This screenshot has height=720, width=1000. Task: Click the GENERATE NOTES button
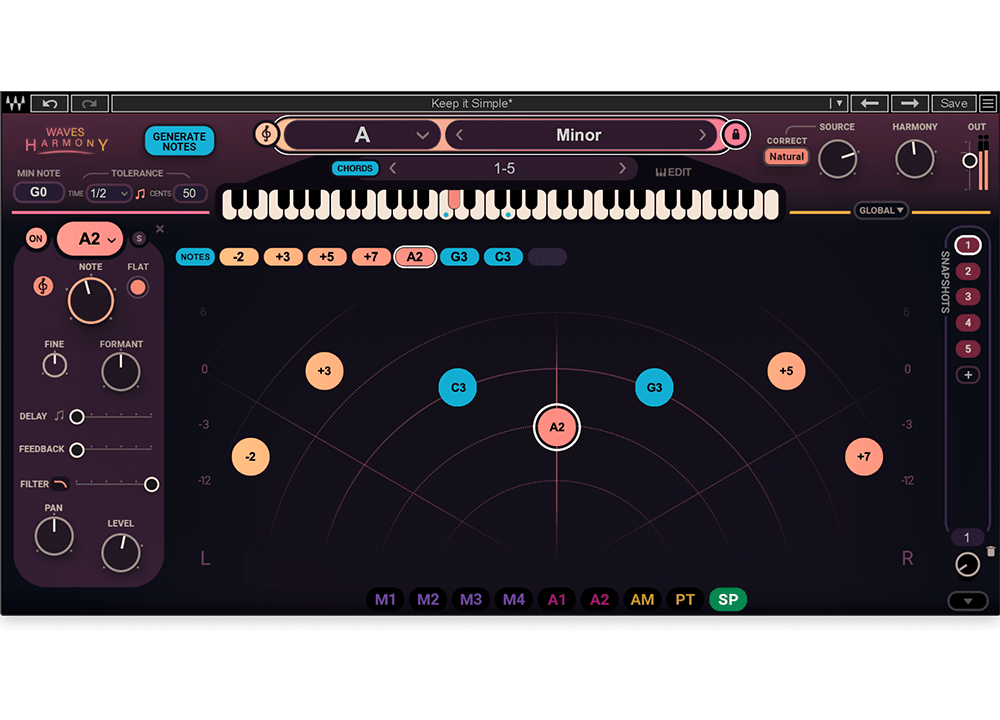point(178,141)
